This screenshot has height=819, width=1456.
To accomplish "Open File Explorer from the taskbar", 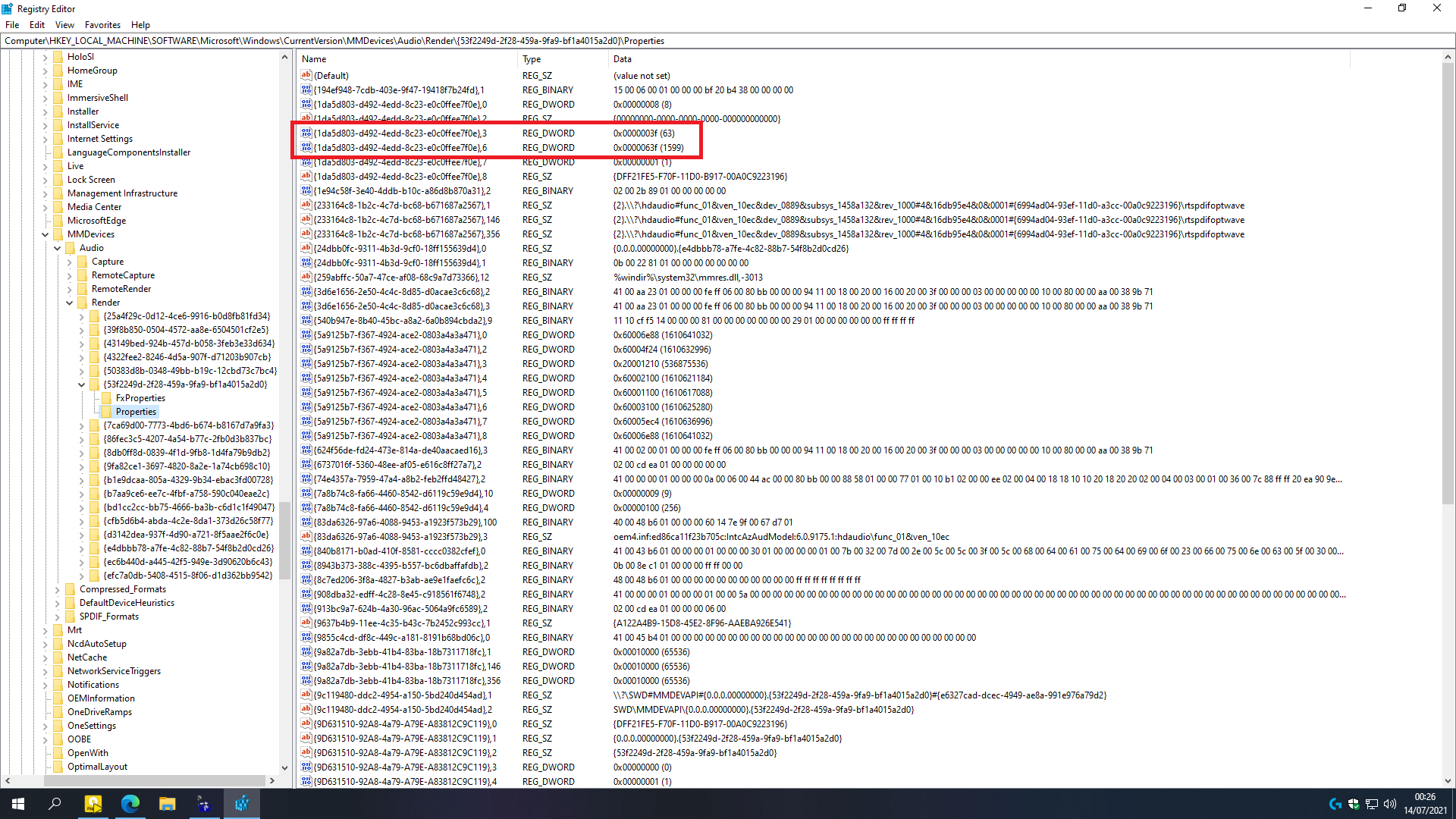I will coord(167,804).
